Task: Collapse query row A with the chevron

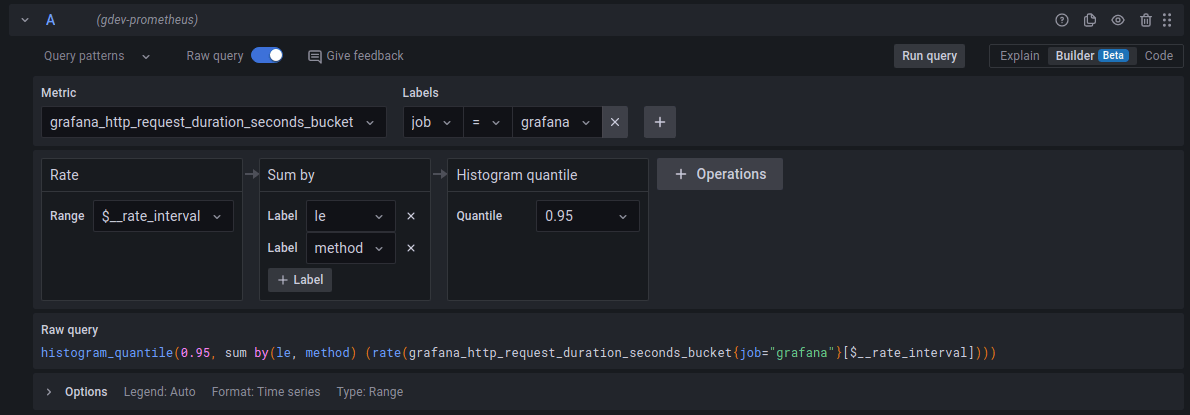Action: click(x=25, y=20)
